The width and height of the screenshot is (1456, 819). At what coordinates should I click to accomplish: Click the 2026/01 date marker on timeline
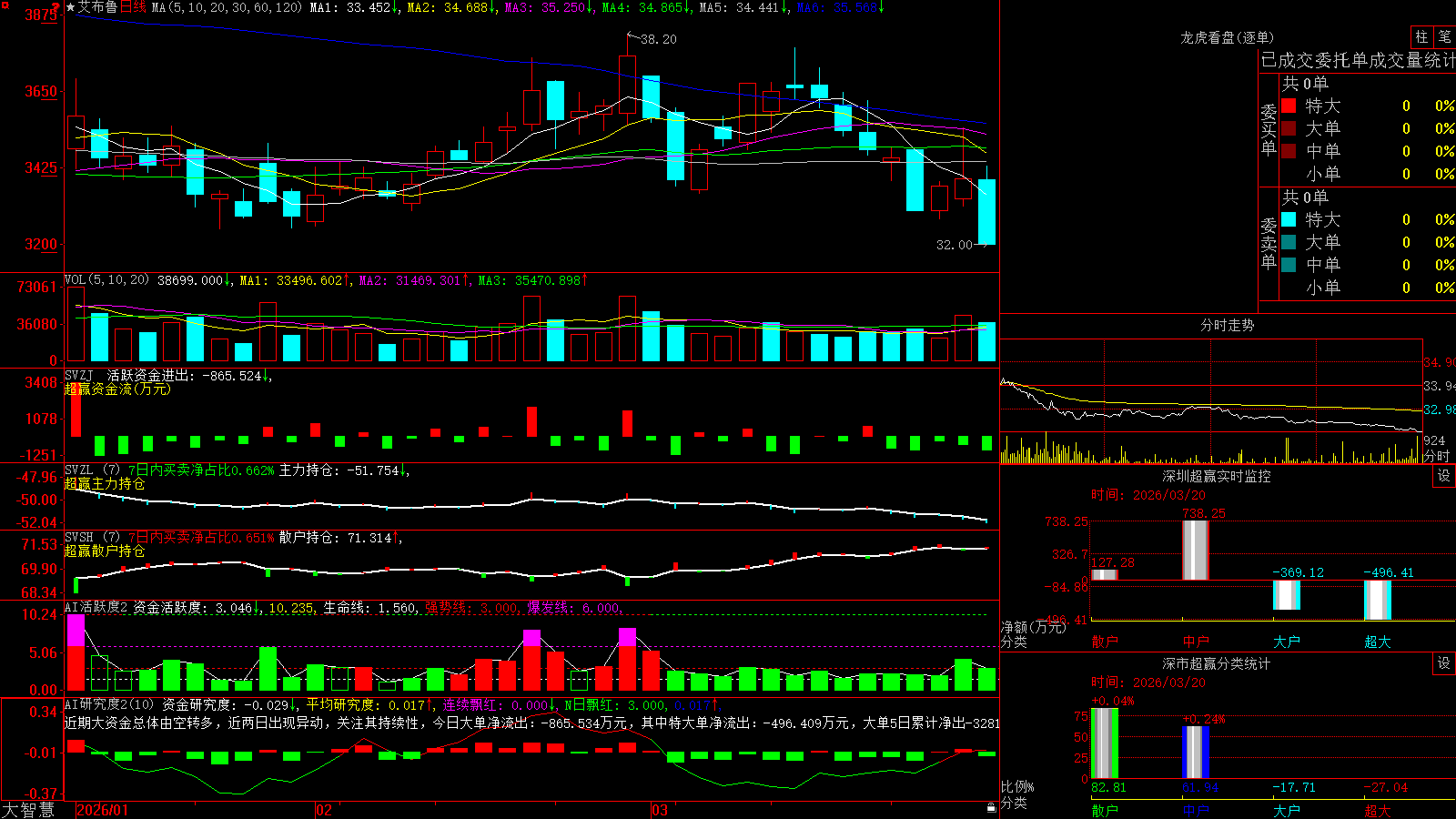pos(103,810)
